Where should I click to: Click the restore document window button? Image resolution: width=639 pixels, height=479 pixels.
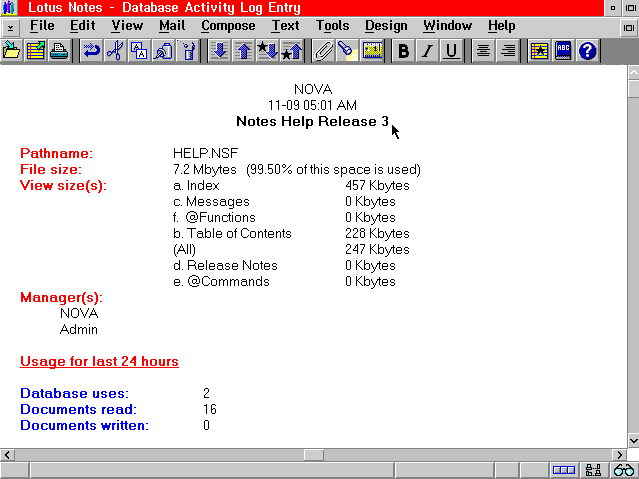(x=630, y=27)
